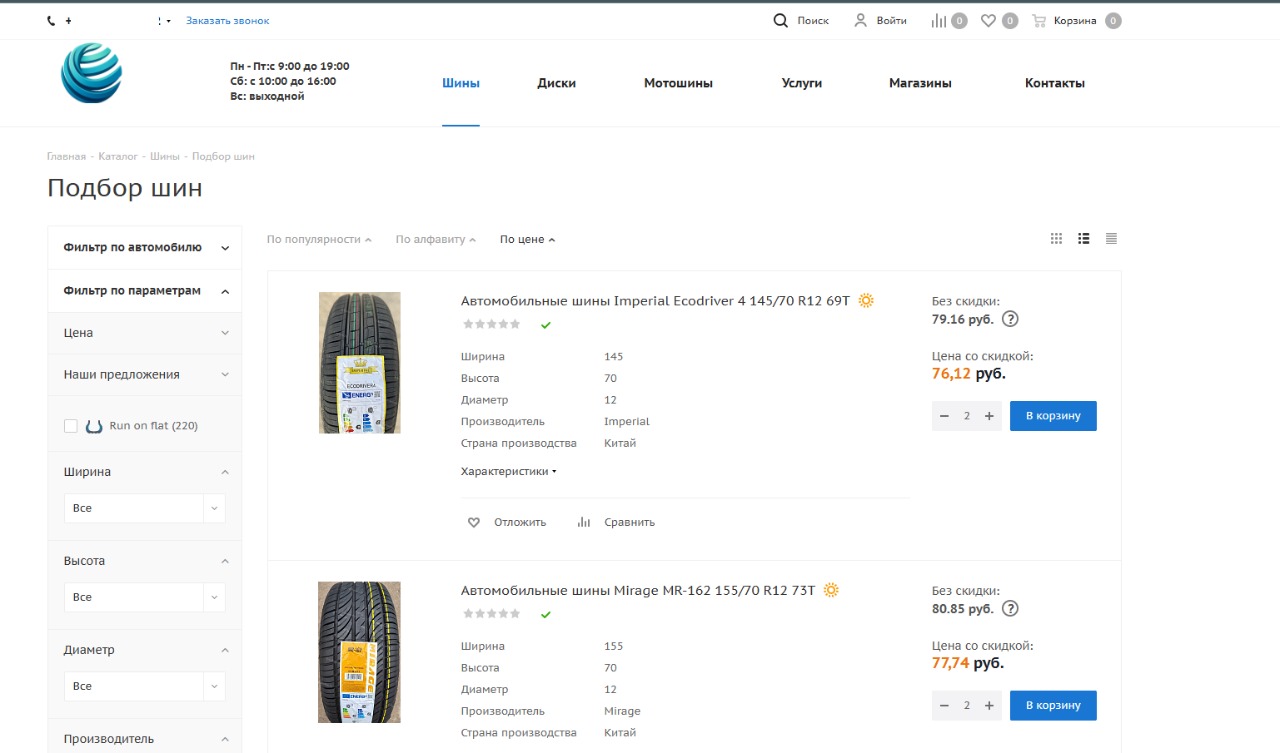Image resolution: width=1280 pixels, height=753 pixels.
Task: Click price info question mark for Mirage tire
Action: point(1010,608)
